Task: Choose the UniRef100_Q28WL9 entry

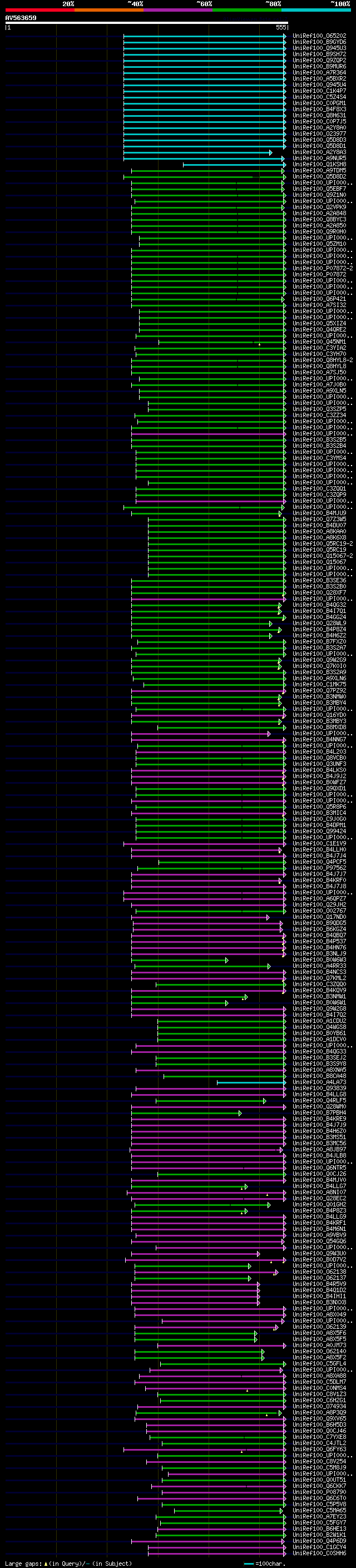Action: coord(319,624)
